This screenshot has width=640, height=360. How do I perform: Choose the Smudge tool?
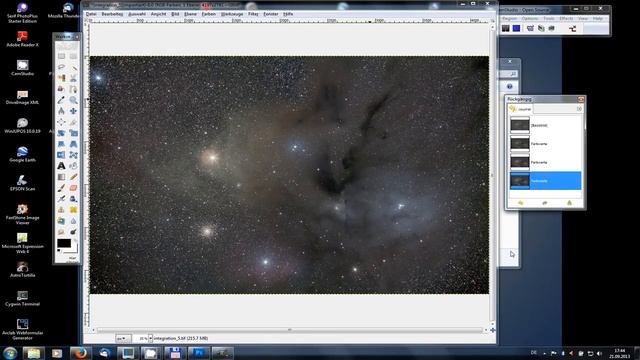pos(61,232)
